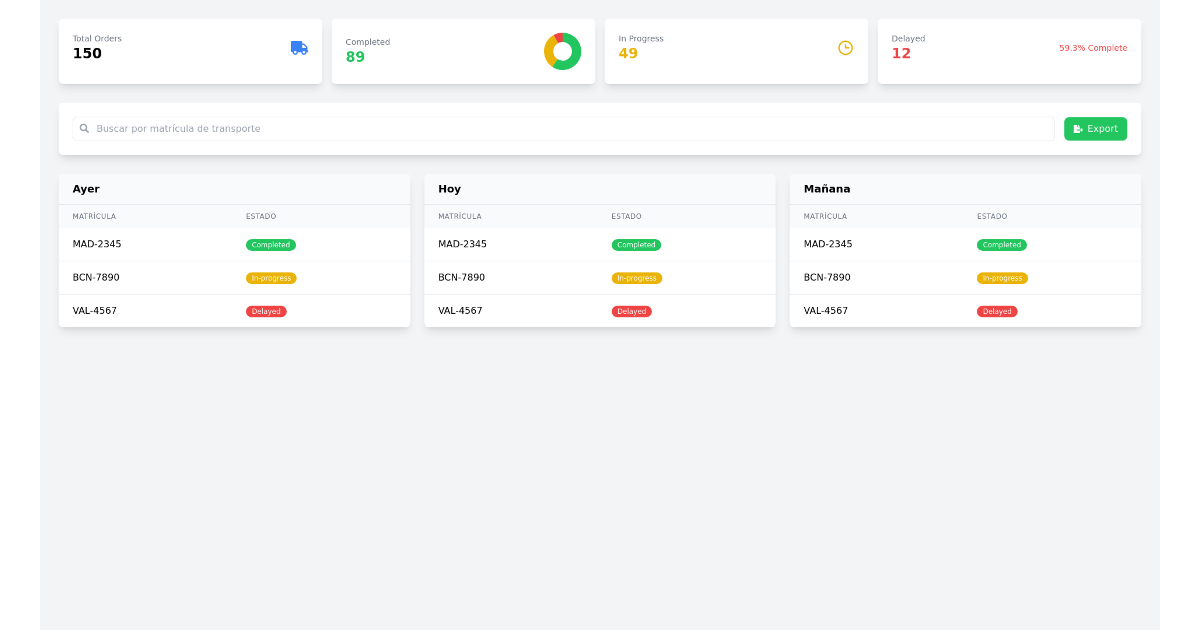Select the BCN-7890 row in the Ayer table
The height and width of the screenshot is (630, 1200).
(x=234, y=277)
